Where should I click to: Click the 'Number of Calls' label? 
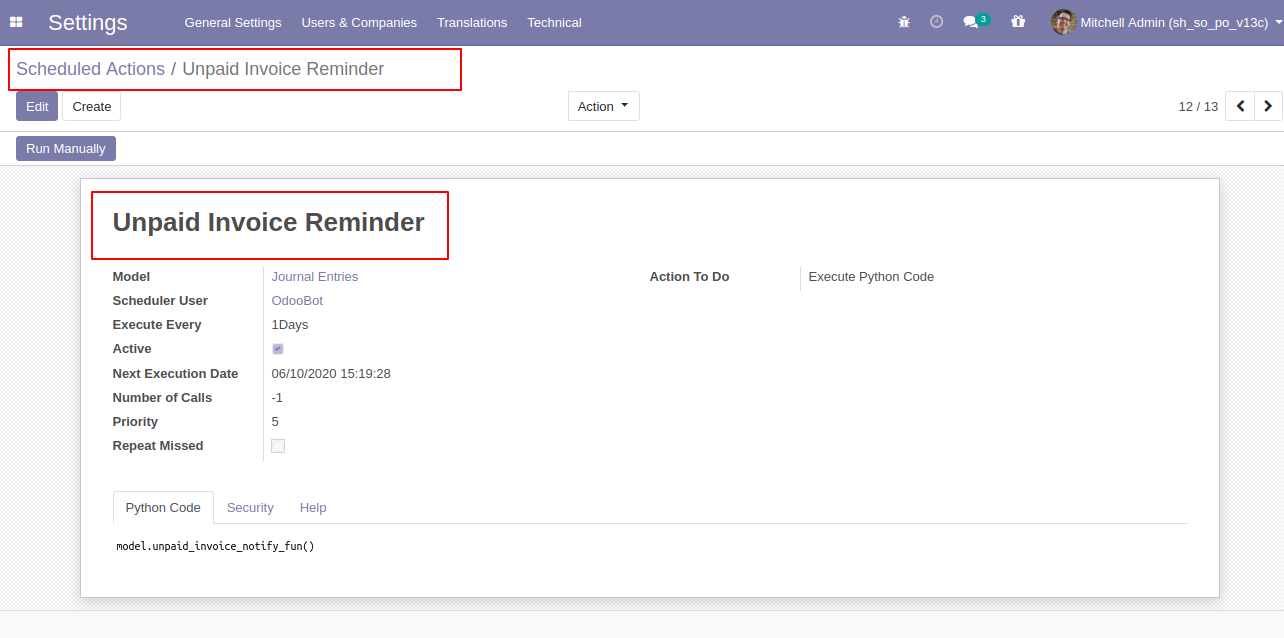[x=162, y=398]
